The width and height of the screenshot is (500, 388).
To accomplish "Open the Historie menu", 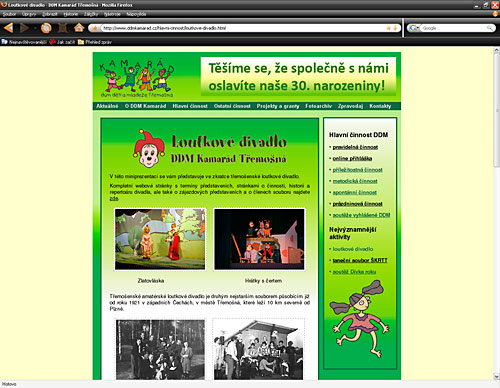I will (71, 14).
